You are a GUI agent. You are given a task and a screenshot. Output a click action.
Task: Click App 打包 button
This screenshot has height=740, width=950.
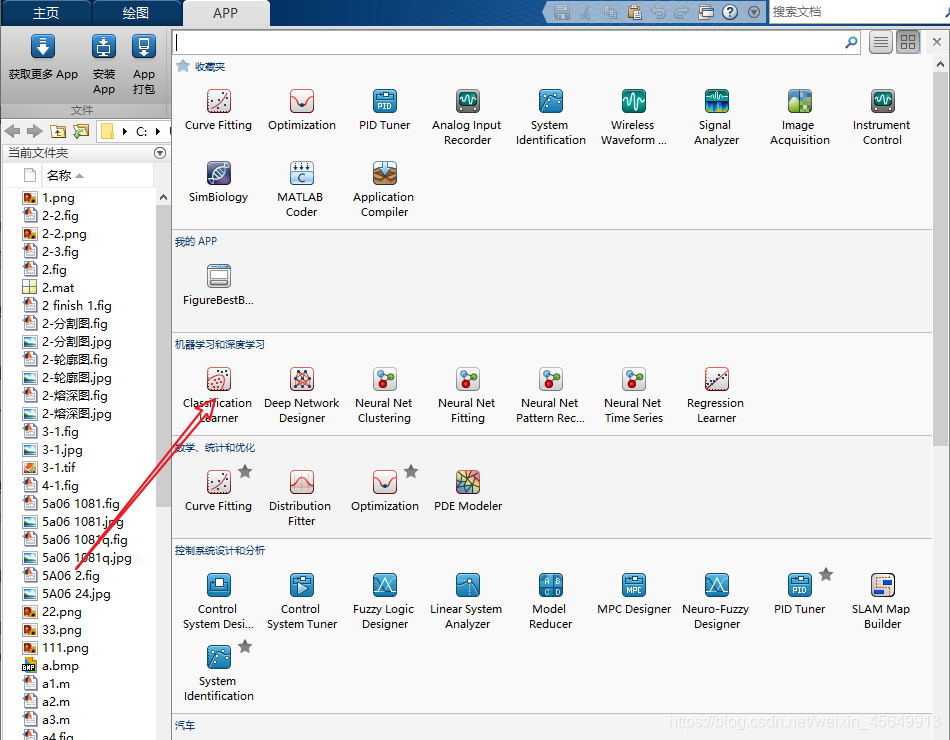[144, 64]
